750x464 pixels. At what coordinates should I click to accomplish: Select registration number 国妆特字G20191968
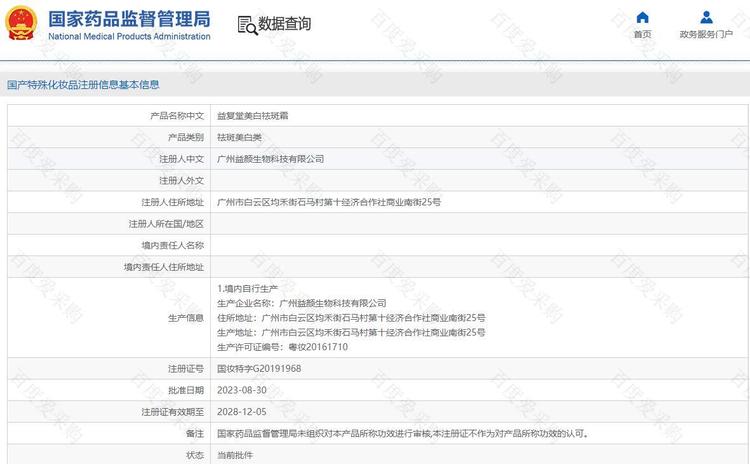pos(259,369)
